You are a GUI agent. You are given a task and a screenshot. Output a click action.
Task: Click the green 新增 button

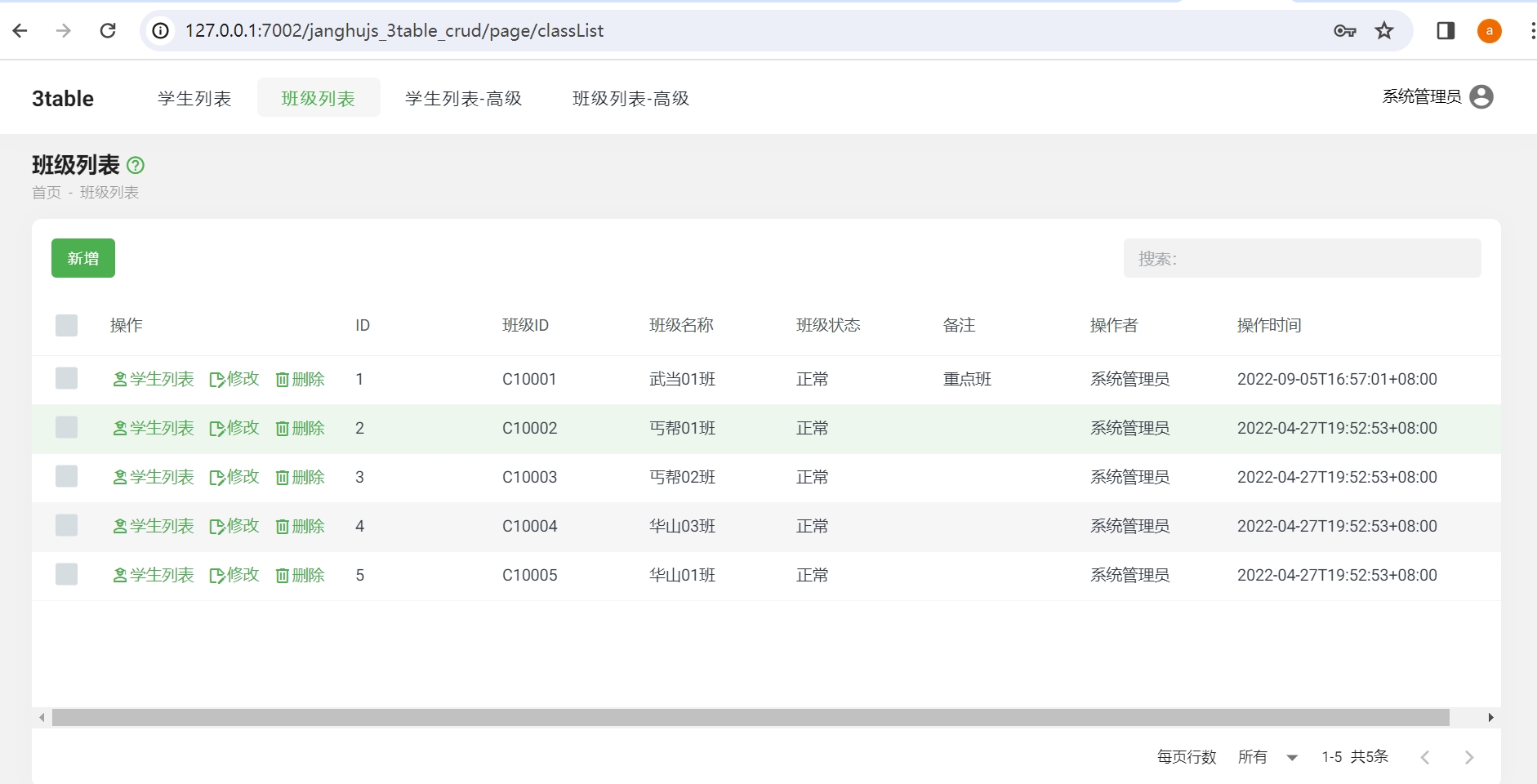83,259
